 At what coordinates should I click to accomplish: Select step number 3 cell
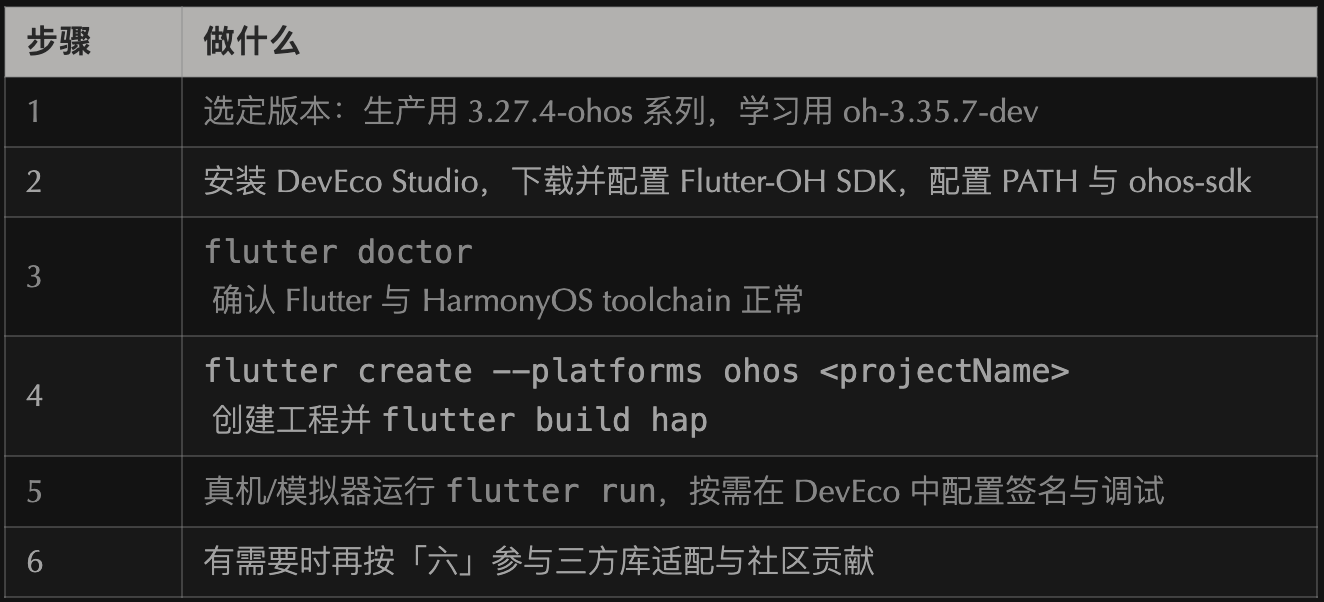[x=35, y=277]
